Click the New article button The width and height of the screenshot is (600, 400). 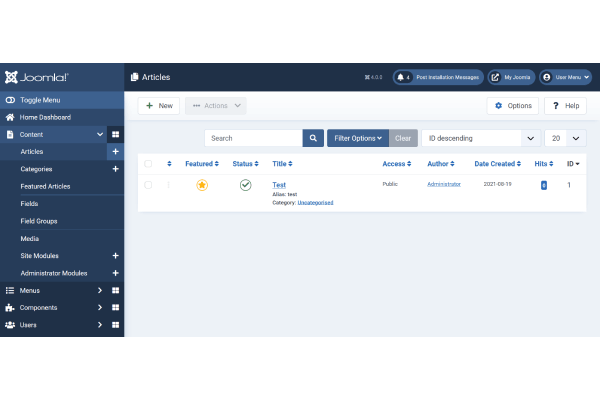point(158,105)
